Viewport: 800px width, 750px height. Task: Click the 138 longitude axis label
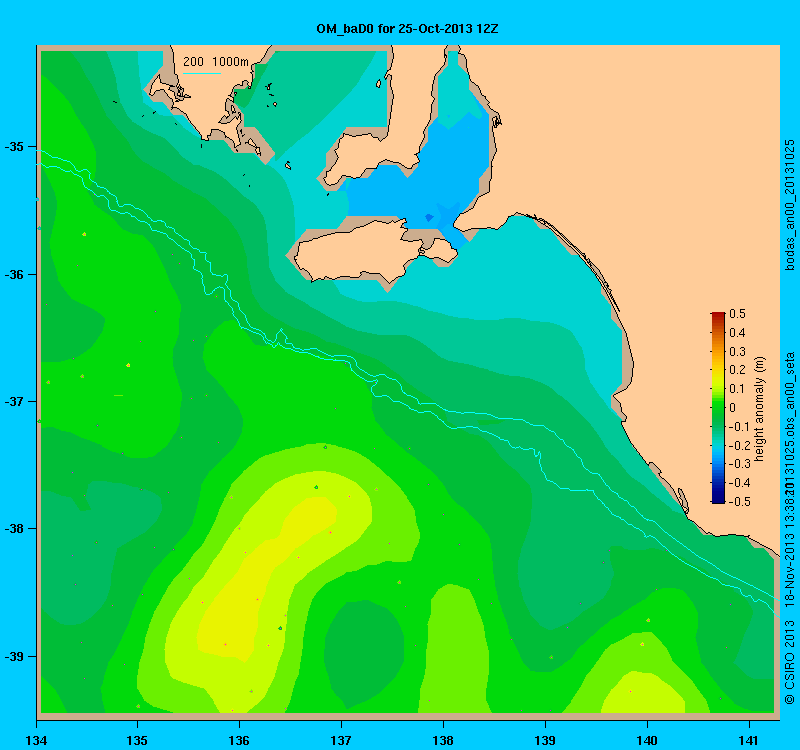(x=443, y=740)
